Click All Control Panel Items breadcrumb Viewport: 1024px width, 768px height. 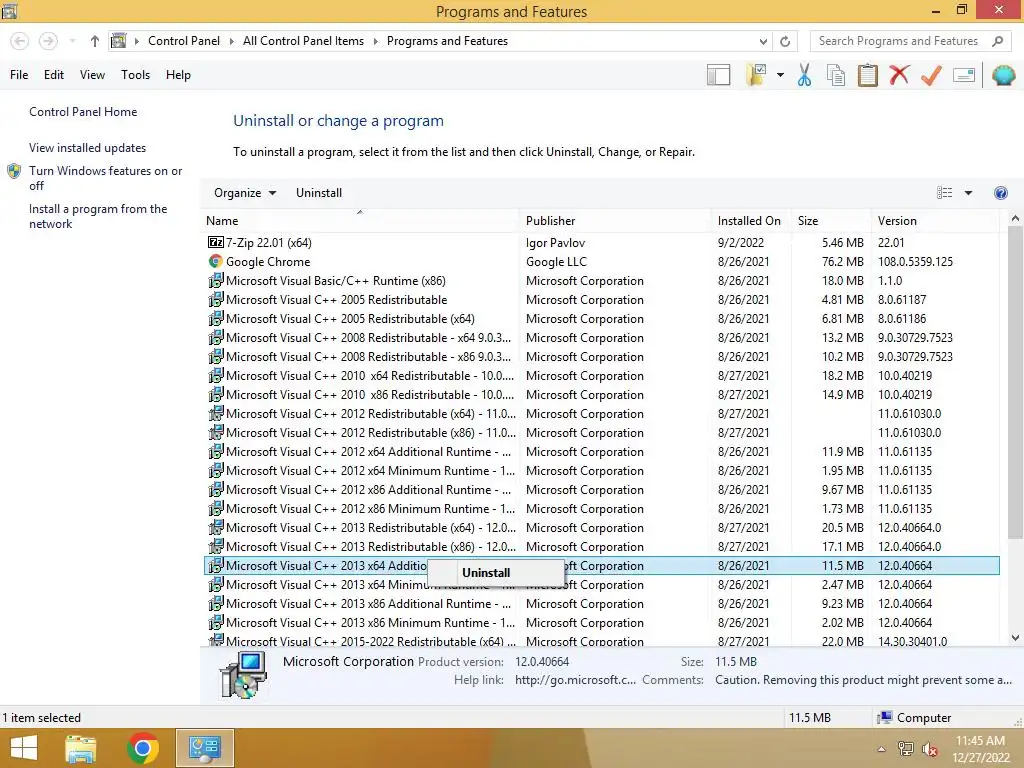point(303,41)
